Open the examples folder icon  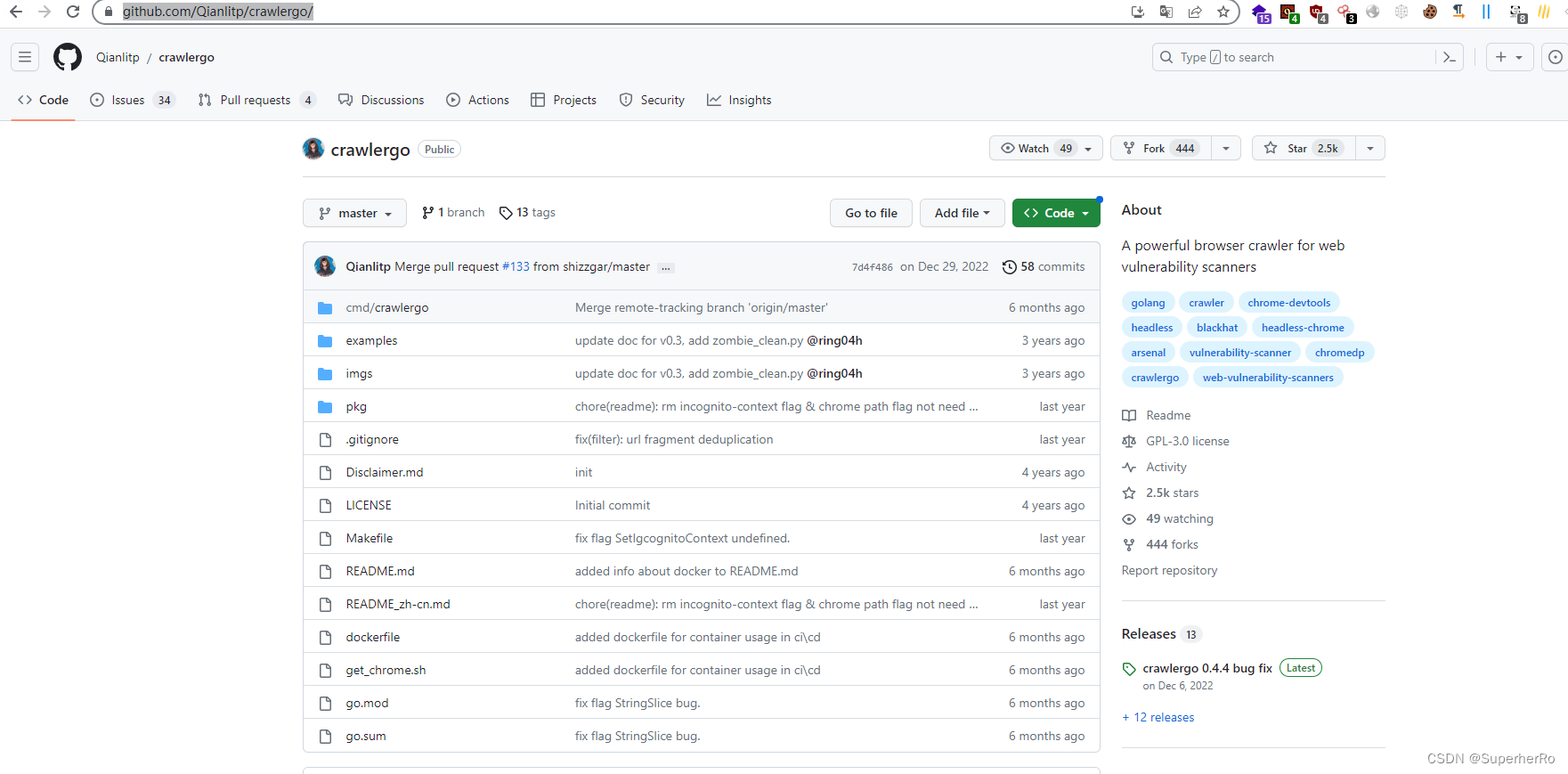coord(325,341)
